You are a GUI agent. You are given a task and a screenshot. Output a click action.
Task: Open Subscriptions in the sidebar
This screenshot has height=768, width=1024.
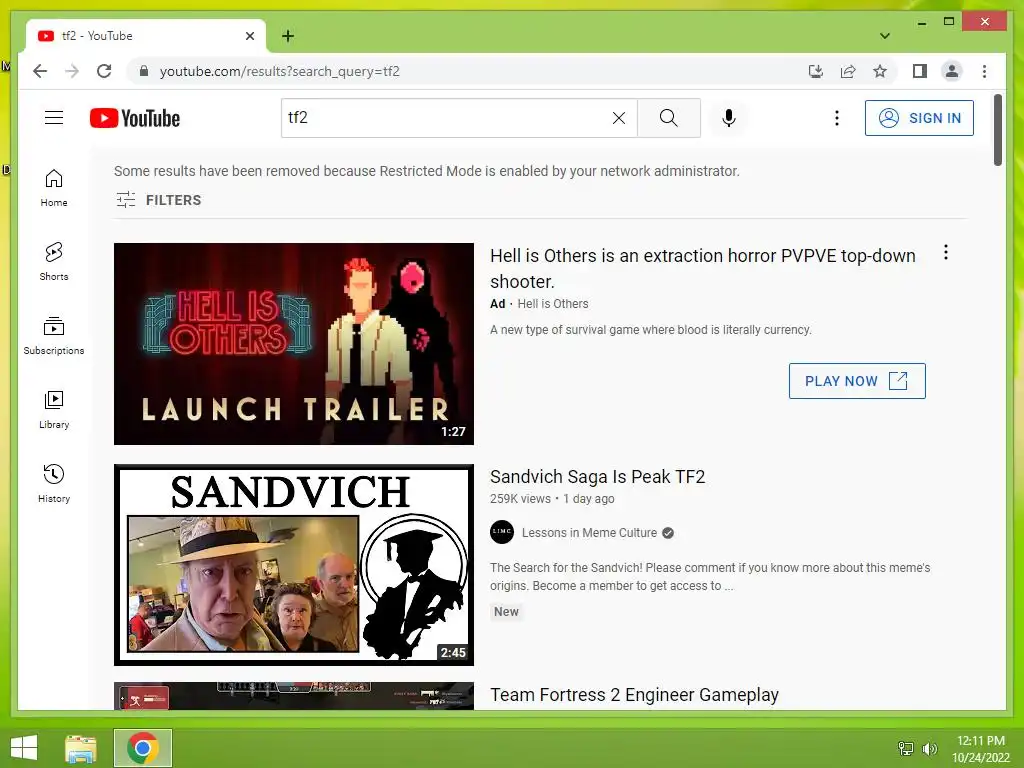pos(54,336)
